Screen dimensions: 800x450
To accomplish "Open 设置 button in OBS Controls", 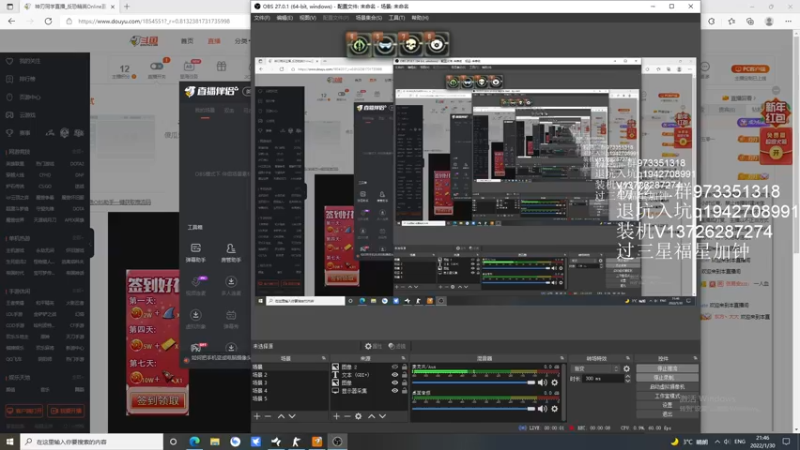I will coord(667,405).
